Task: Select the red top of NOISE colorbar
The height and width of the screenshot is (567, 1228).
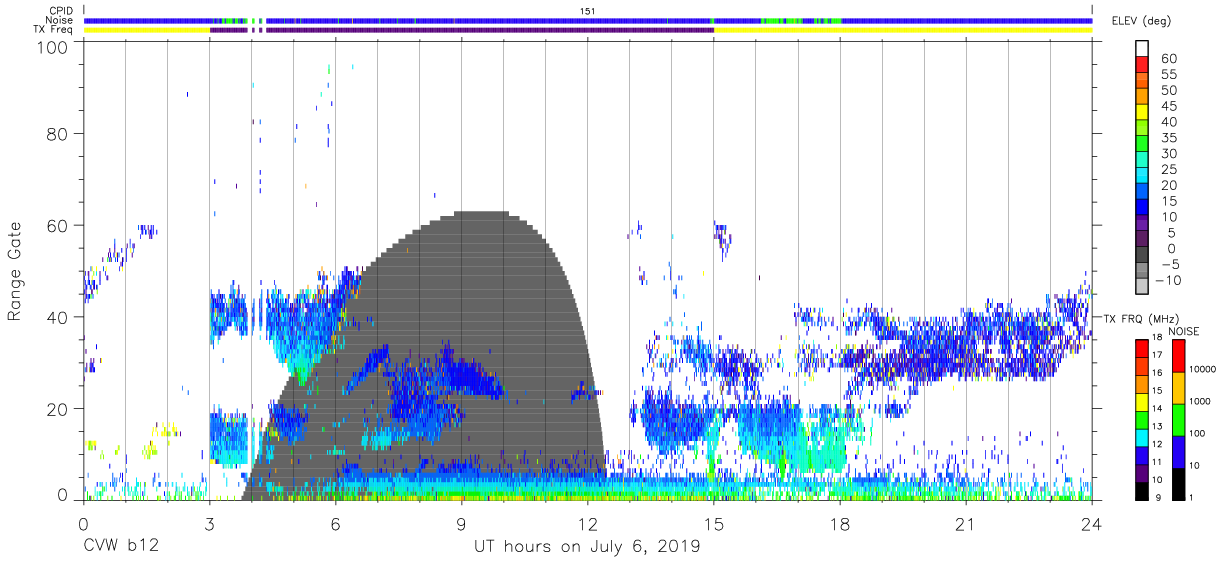Action: click(1178, 356)
